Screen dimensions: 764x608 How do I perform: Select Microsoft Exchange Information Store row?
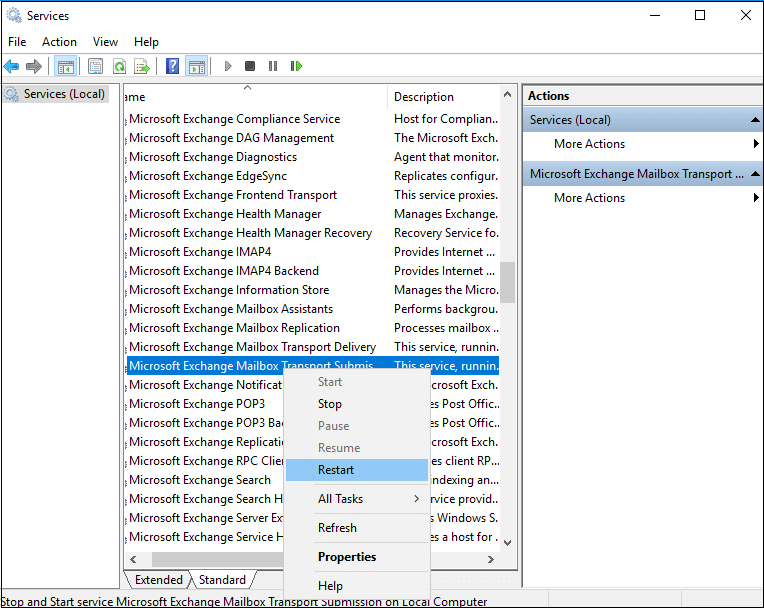point(312,290)
